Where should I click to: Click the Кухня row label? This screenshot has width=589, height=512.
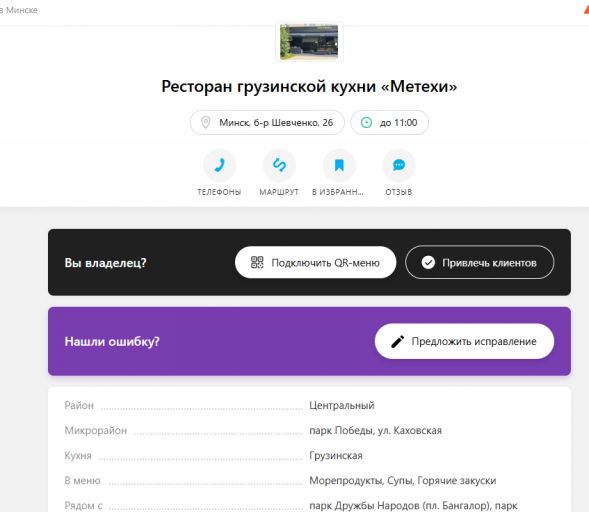(x=78, y=456)
